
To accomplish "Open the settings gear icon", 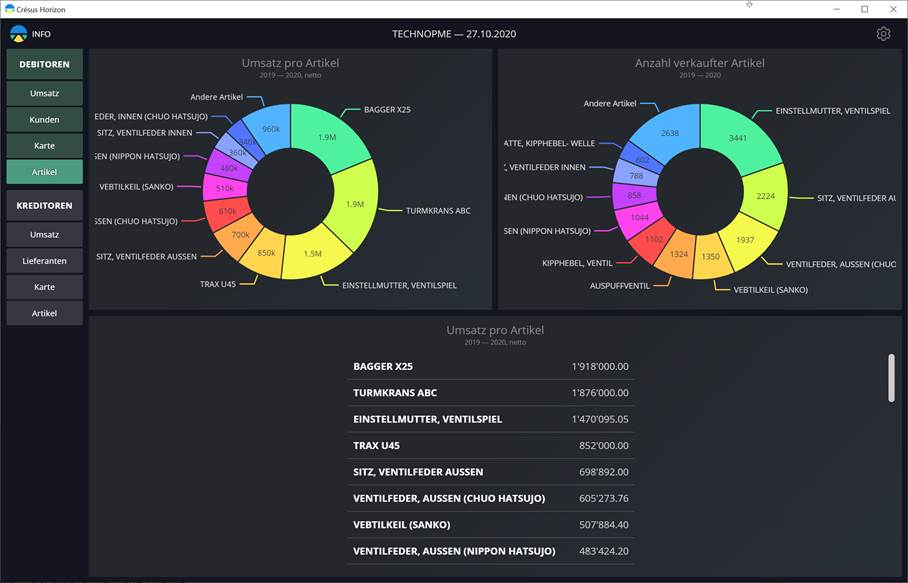I will click(883, 34).
